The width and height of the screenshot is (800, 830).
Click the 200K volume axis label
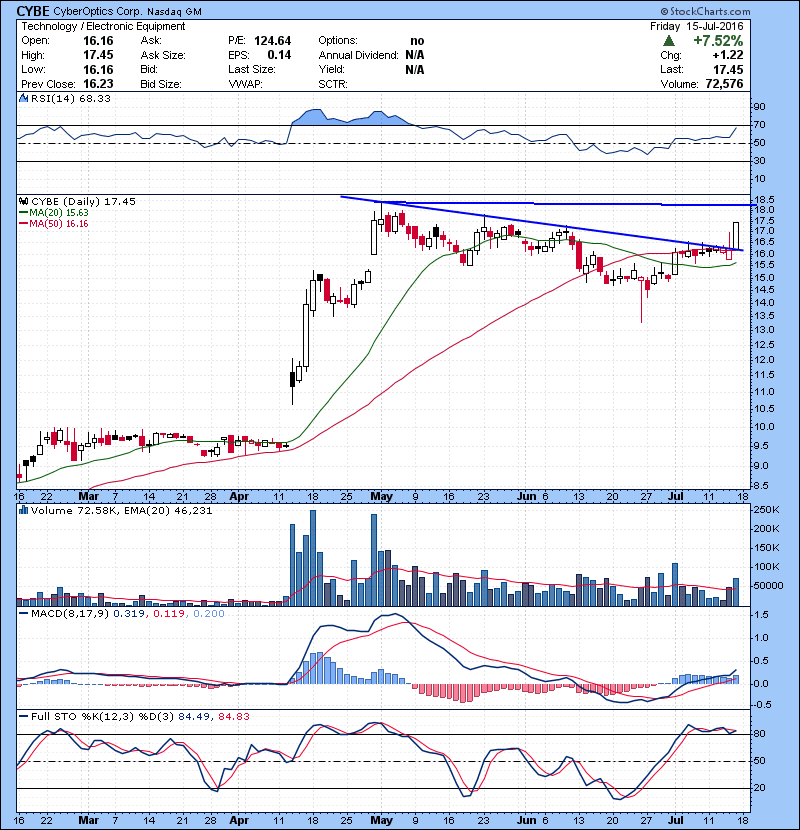767,529
